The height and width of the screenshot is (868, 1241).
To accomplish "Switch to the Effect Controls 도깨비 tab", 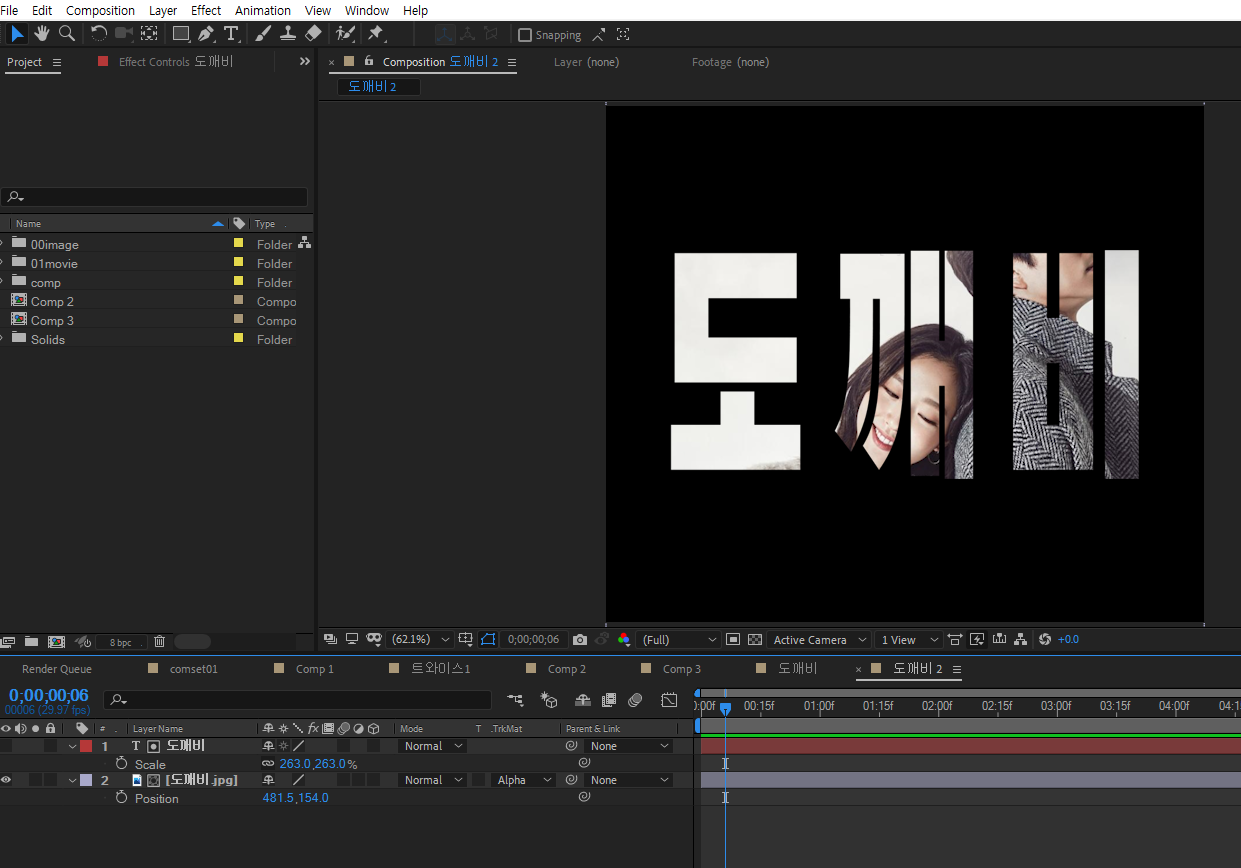I will pos(176,62).
